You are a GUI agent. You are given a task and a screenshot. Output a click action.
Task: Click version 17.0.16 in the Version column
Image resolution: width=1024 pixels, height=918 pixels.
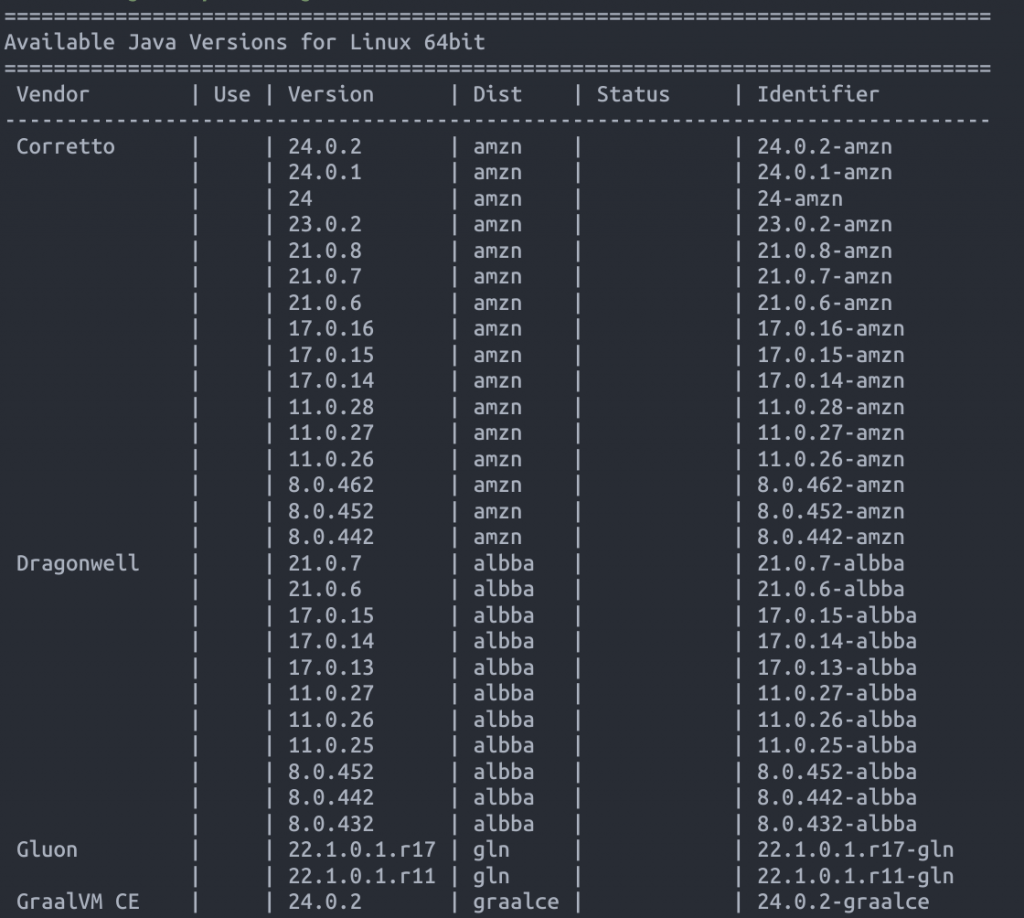pos(331,328)
